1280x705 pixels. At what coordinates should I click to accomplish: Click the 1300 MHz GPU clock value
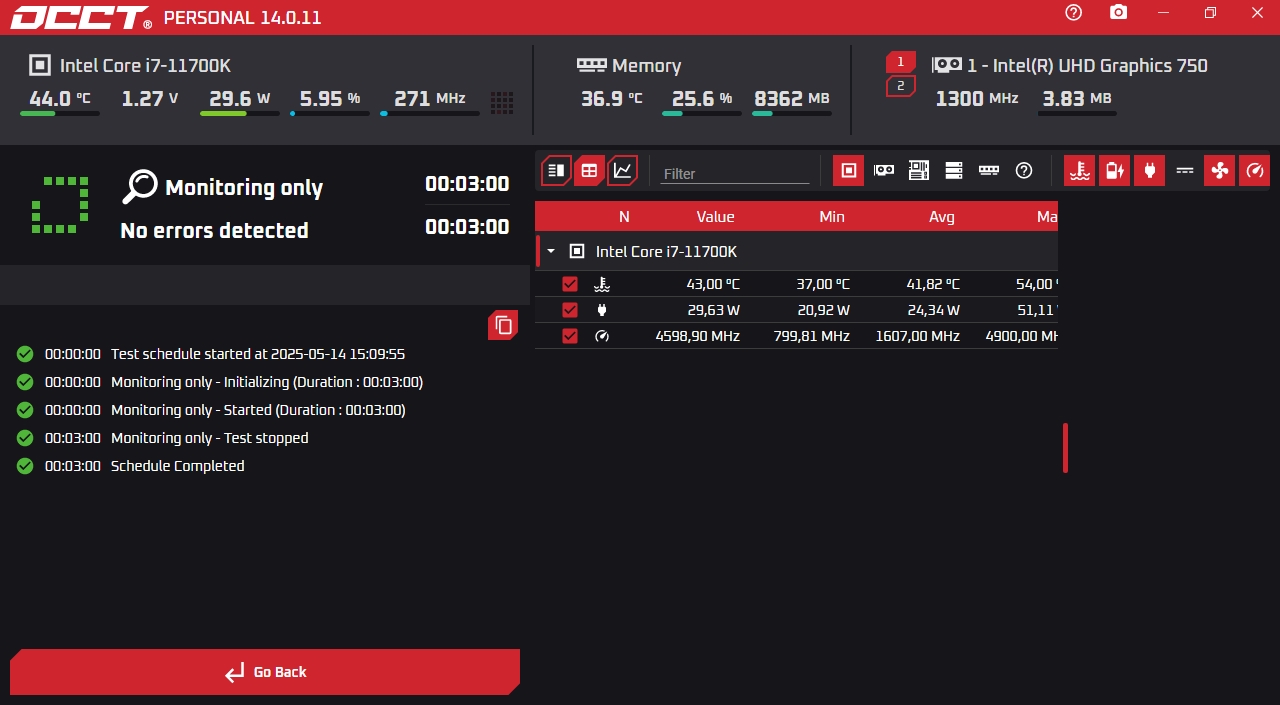tap(977, 98)
